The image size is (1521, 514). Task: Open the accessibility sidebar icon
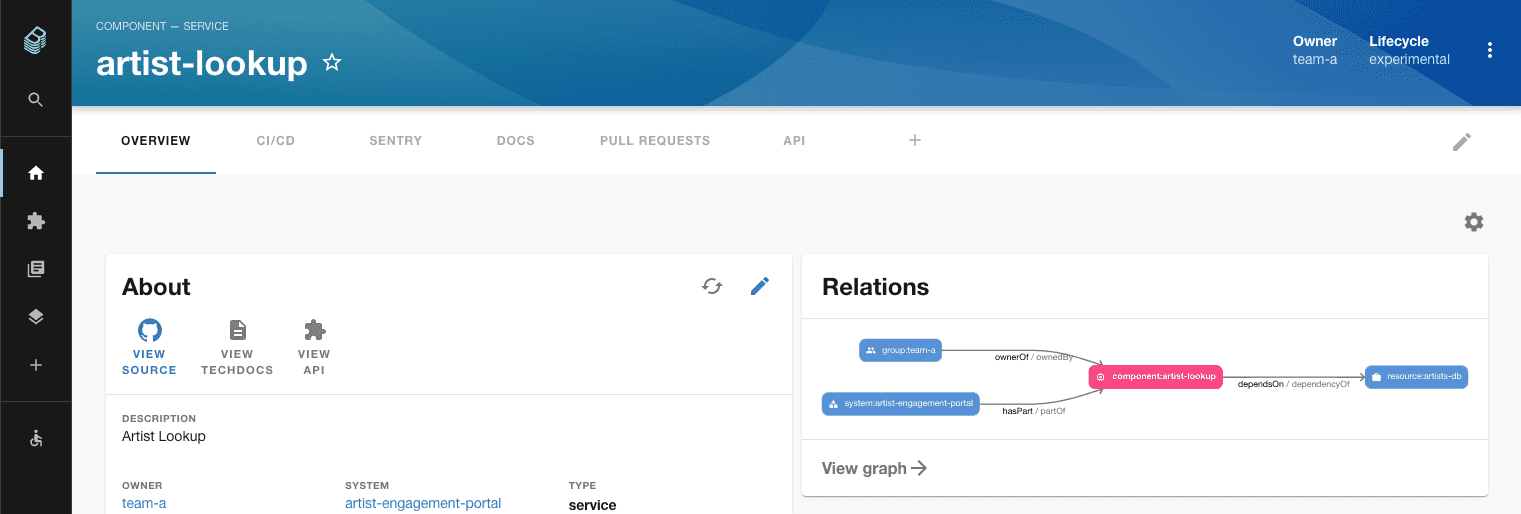(x=36, y=438)
